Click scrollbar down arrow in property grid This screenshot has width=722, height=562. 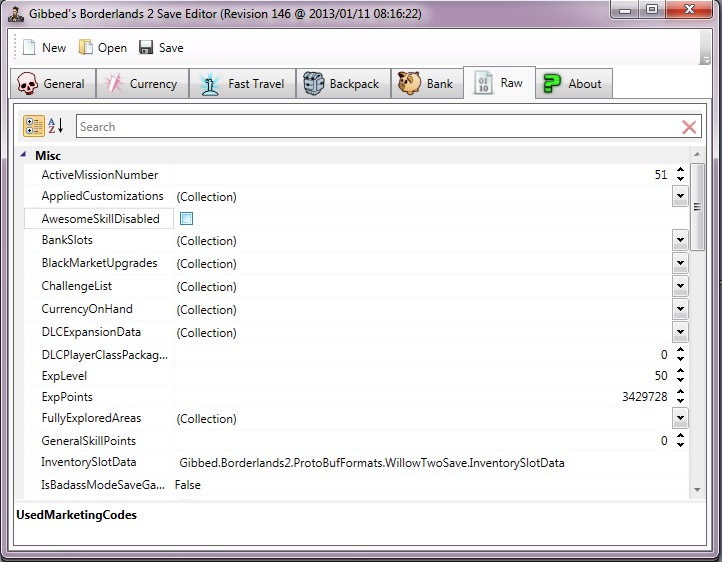tap(697, 490)
